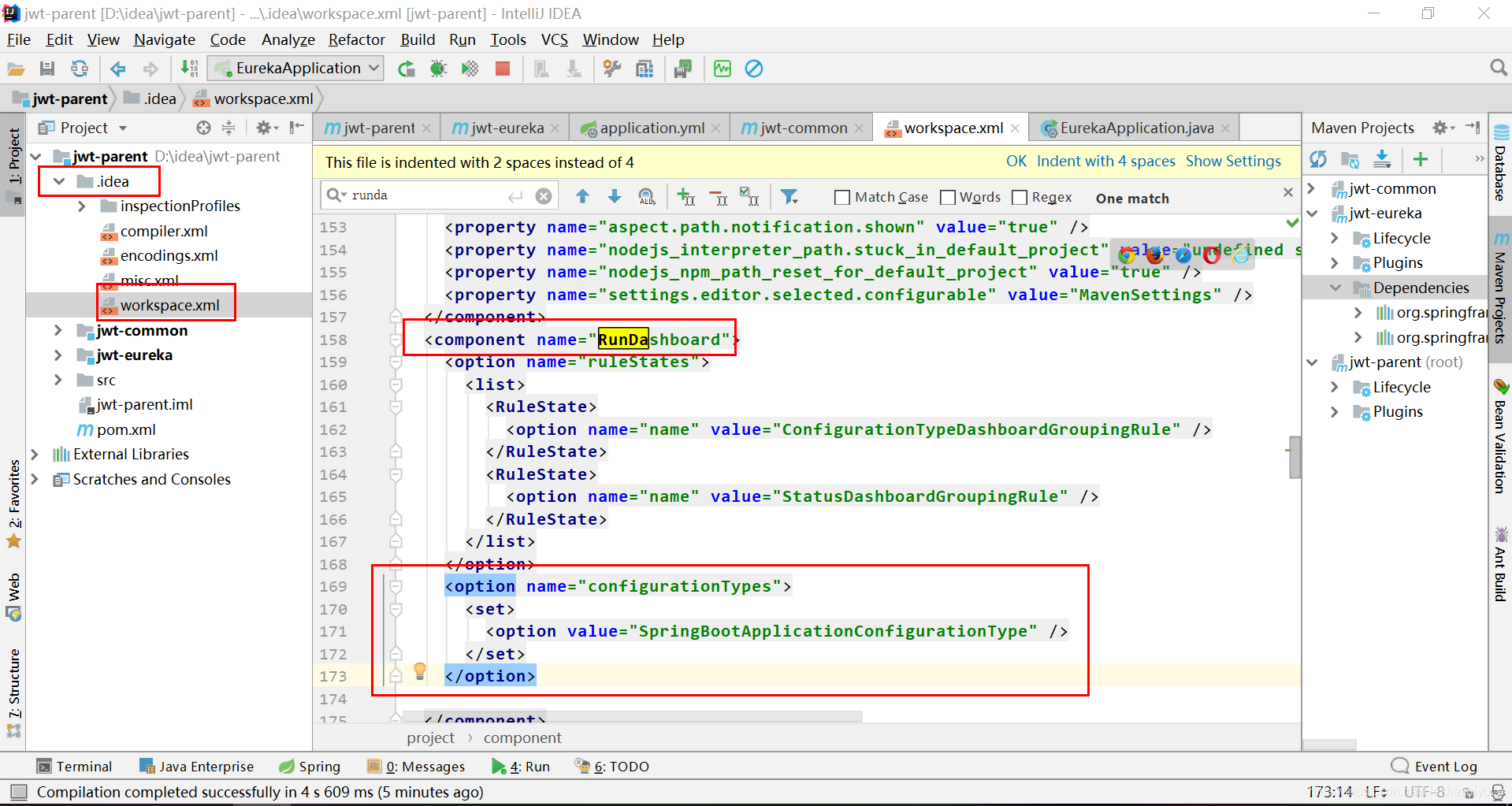Click the Build project hammer icon
This screenshot has height=806, width=1512.
(190, 69)
